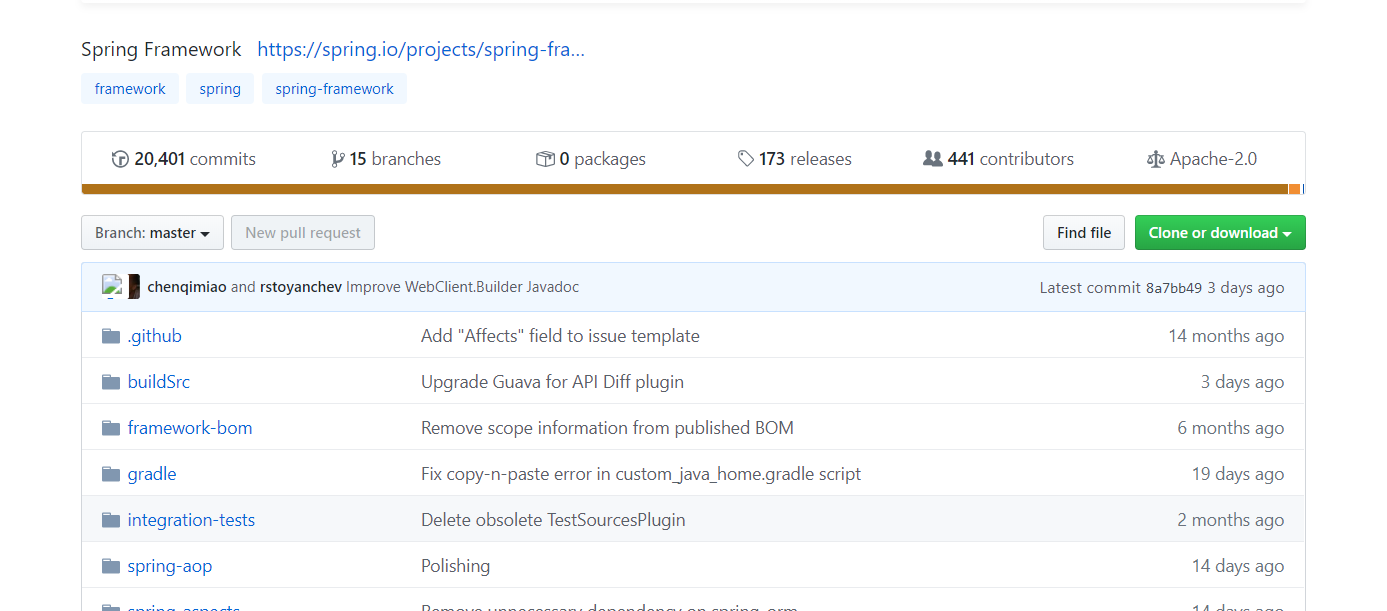Click the gradle folder icon
The image size is (1387, 611).
[x=111, y=474]
